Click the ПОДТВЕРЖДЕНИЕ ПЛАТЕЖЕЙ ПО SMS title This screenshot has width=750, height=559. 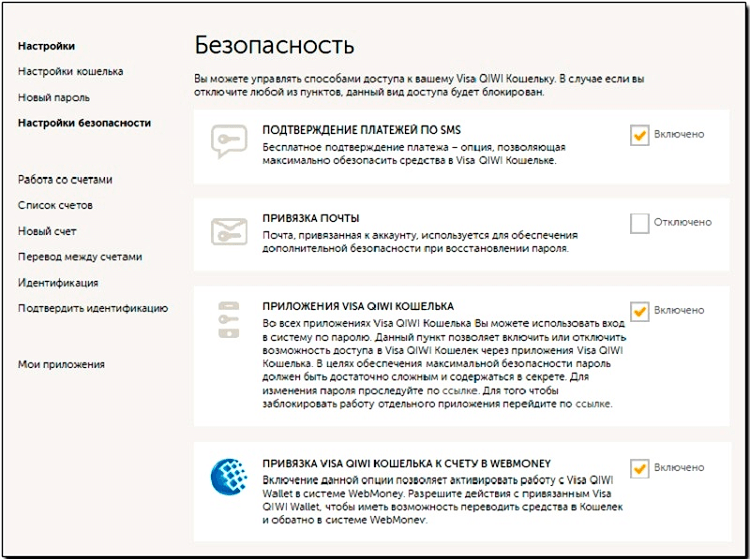coord(362,130)
